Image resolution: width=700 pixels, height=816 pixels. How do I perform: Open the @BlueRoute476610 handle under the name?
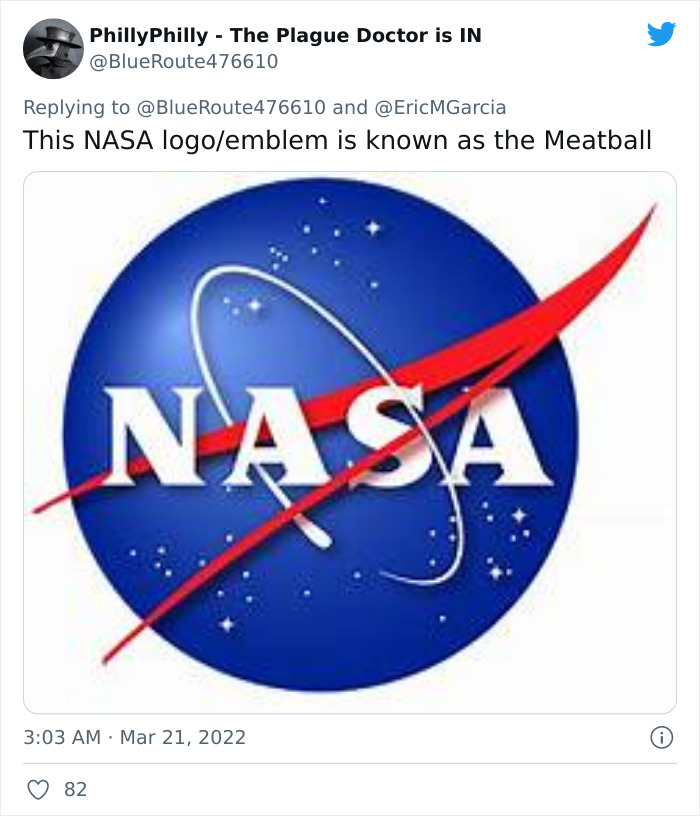tap(183, 62)
